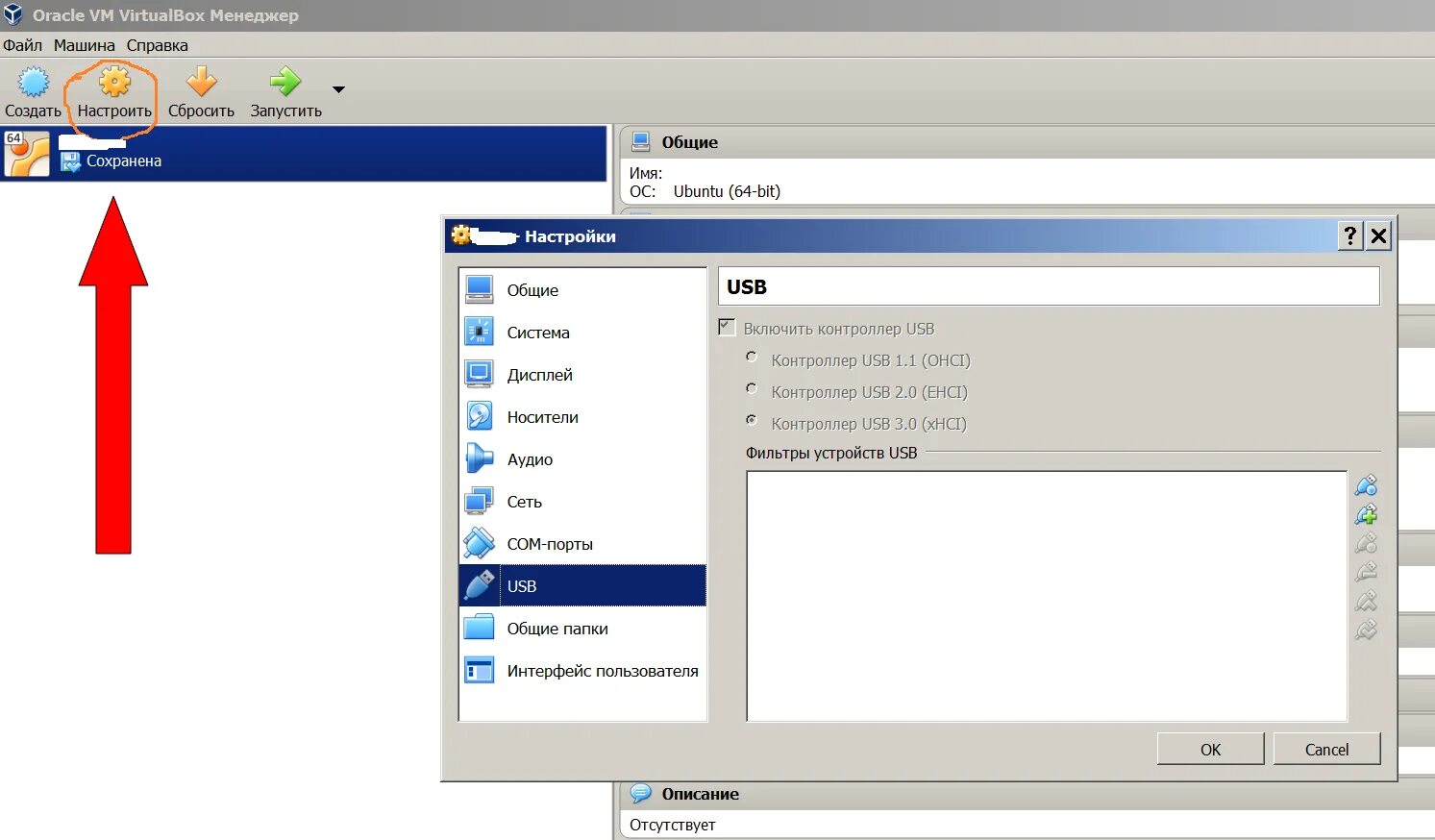Click the add empty USB filter icon
Screen dimensions: 1435x840
(1366, 485)
